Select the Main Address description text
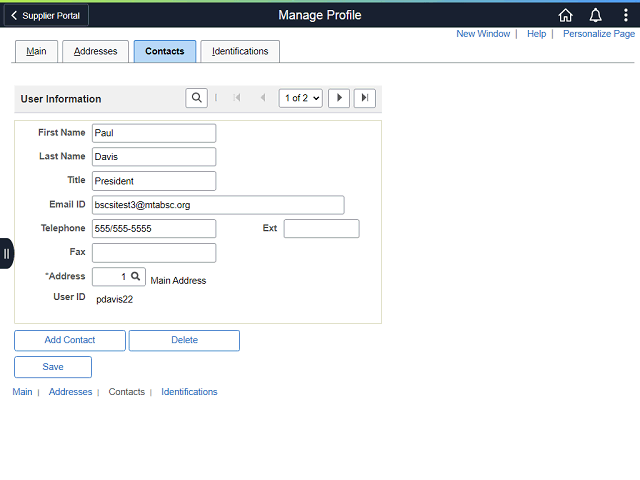Screen dimensions: 640x480 tap(178, 281)
